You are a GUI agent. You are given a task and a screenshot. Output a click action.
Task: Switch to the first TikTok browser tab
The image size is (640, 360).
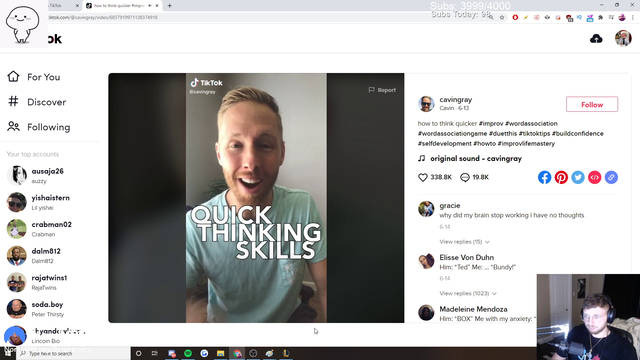pos(63,6)
